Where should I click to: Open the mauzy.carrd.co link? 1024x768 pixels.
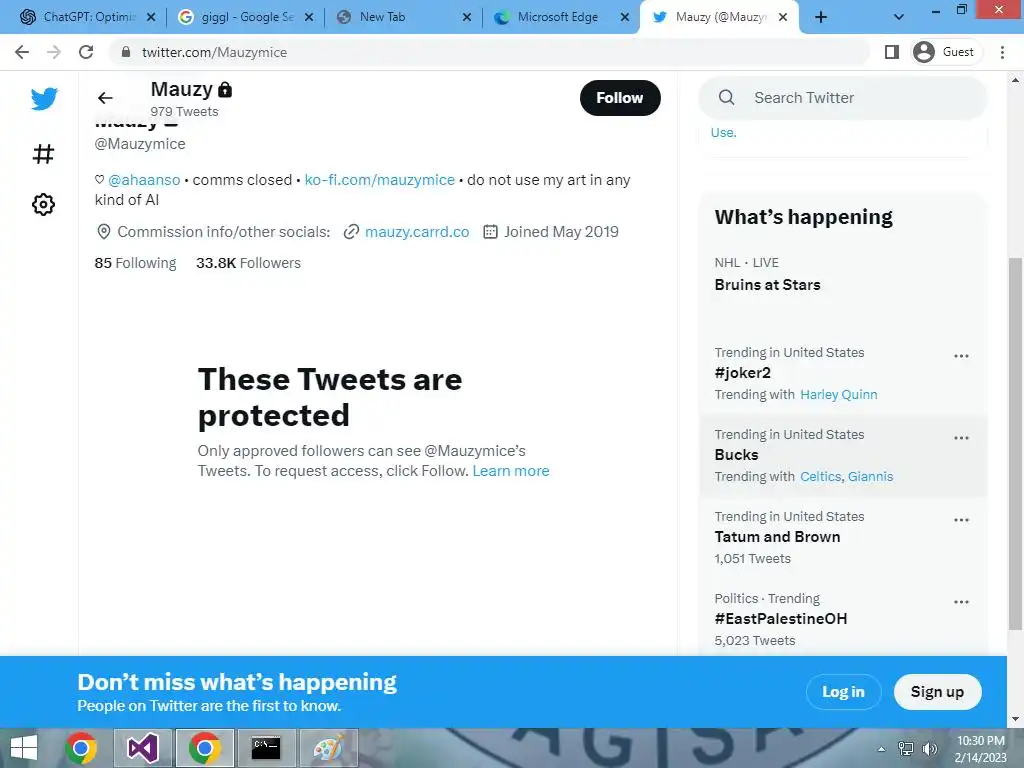point(417,232)
